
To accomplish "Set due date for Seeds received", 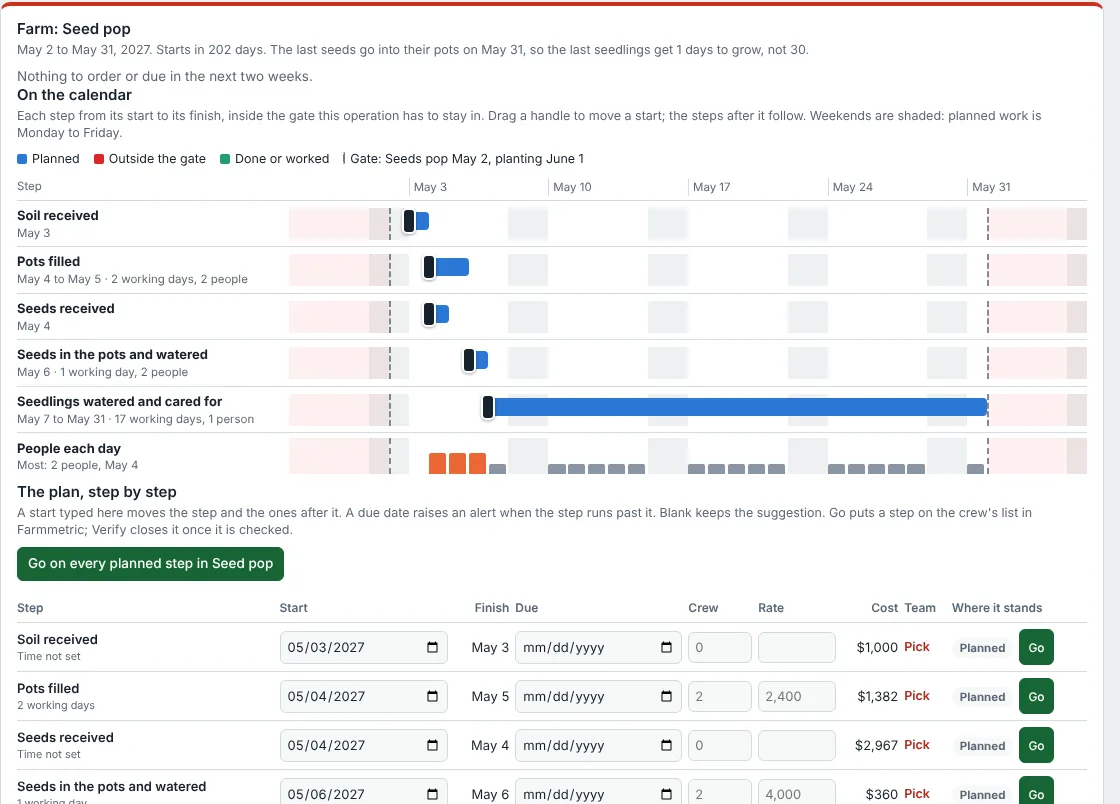I will click(x=598, y=745).
